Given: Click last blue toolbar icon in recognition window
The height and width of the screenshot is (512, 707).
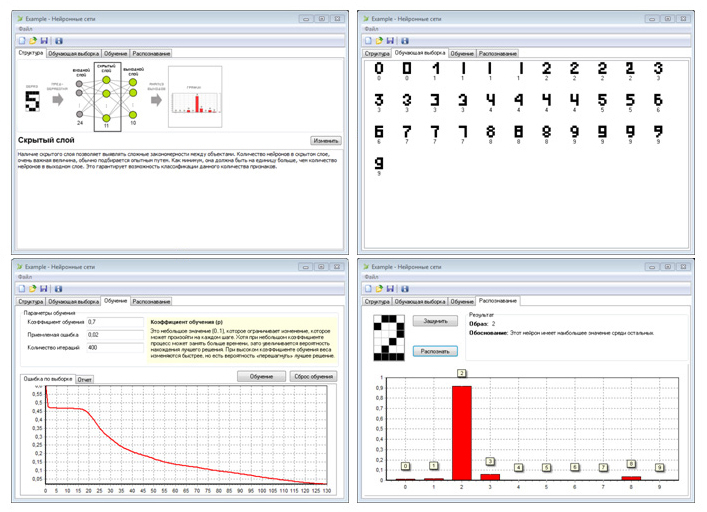Looking at the screenshot, I should pos(405,288).
